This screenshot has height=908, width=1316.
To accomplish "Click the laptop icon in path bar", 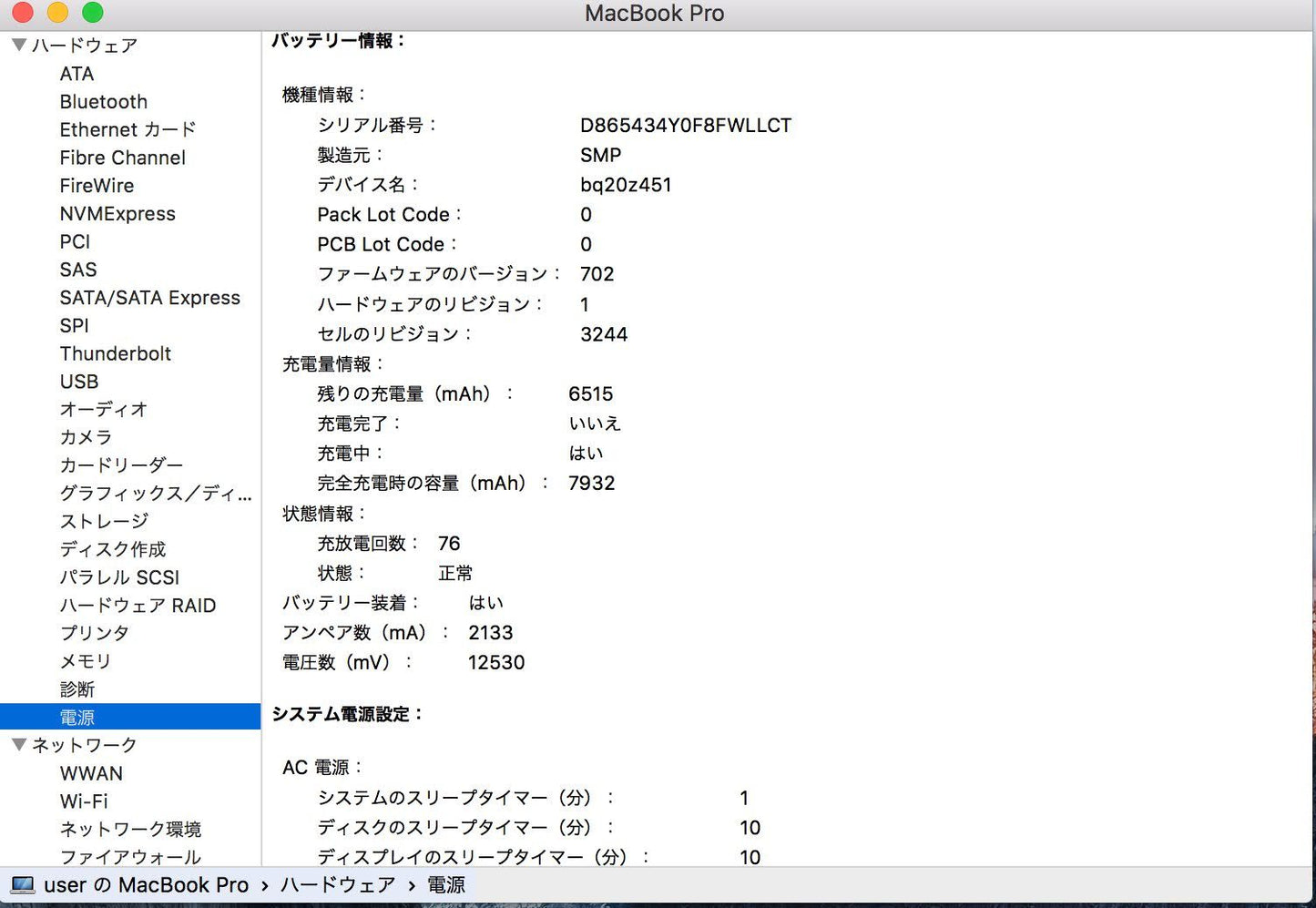I will (23, 885).
